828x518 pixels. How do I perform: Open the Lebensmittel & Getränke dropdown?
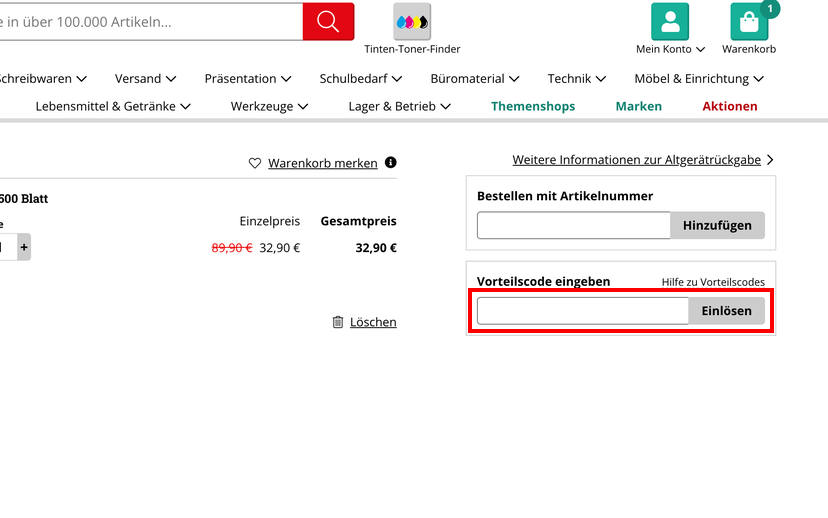113,106
